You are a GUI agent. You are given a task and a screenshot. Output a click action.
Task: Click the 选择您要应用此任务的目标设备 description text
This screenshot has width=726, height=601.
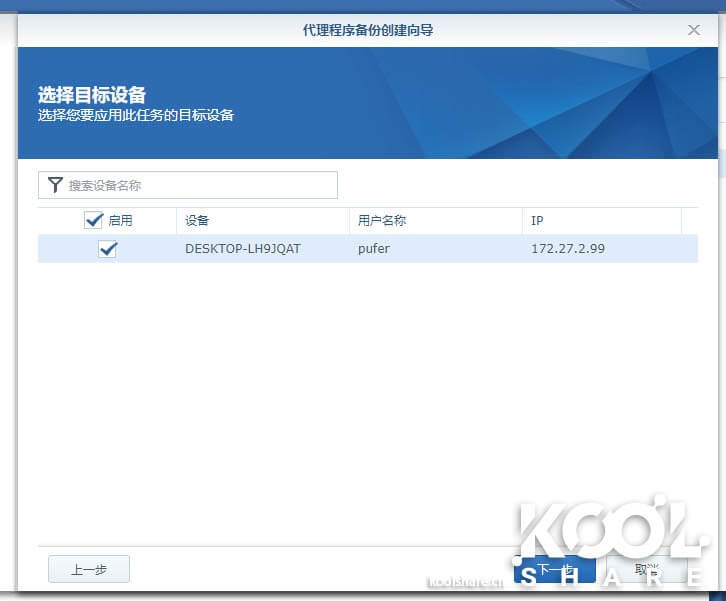pos(136,115)
